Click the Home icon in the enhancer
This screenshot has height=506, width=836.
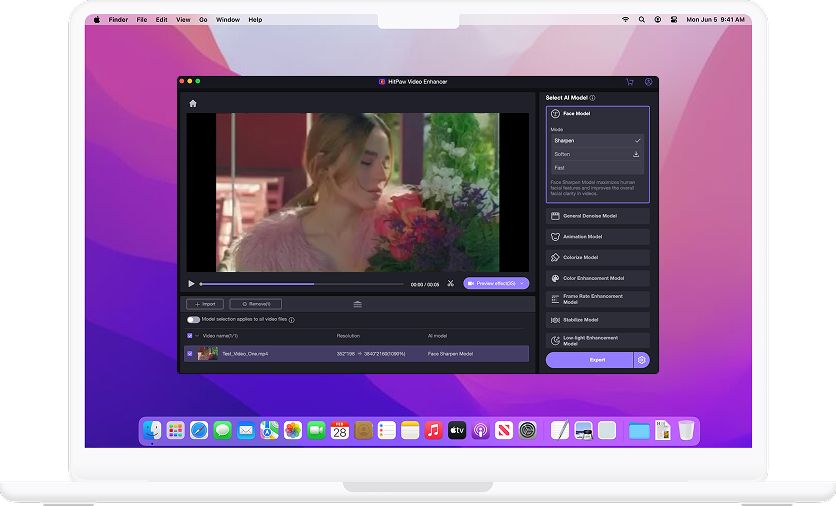tap(193, 104)
